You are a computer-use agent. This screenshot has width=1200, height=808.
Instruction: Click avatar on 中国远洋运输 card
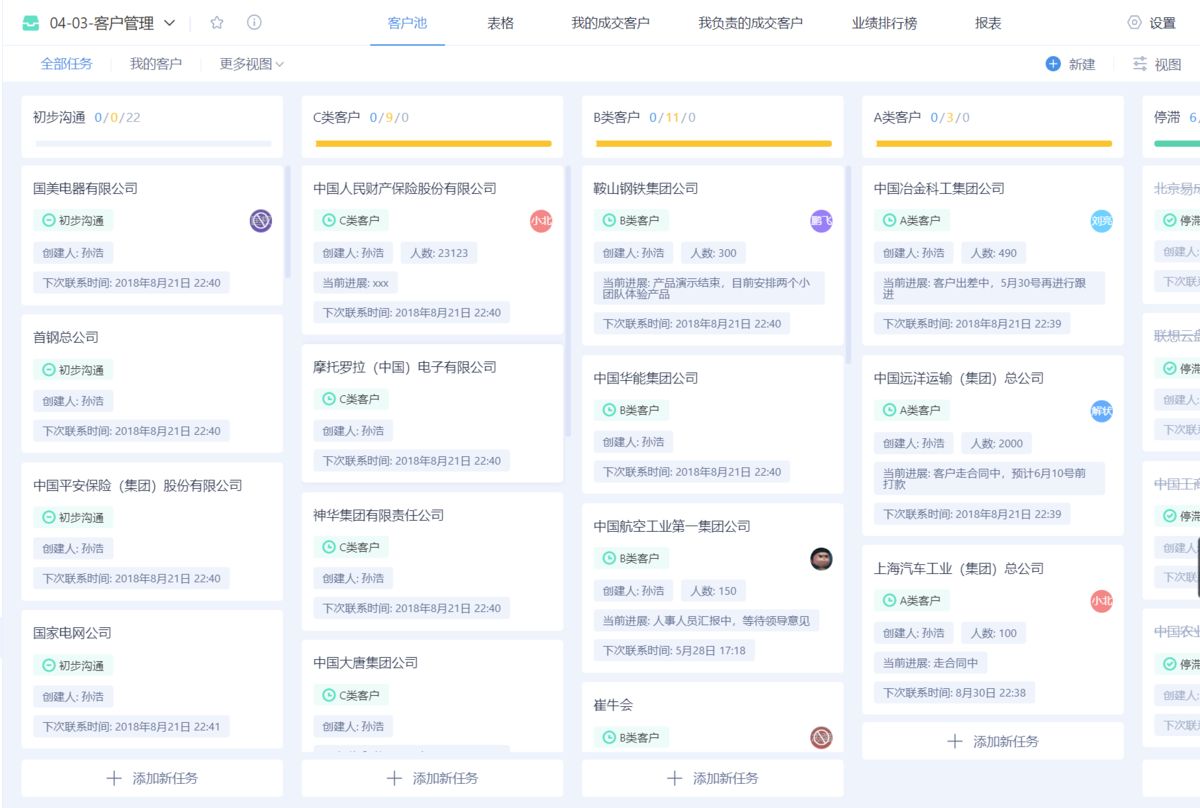tap(1101, 411)
